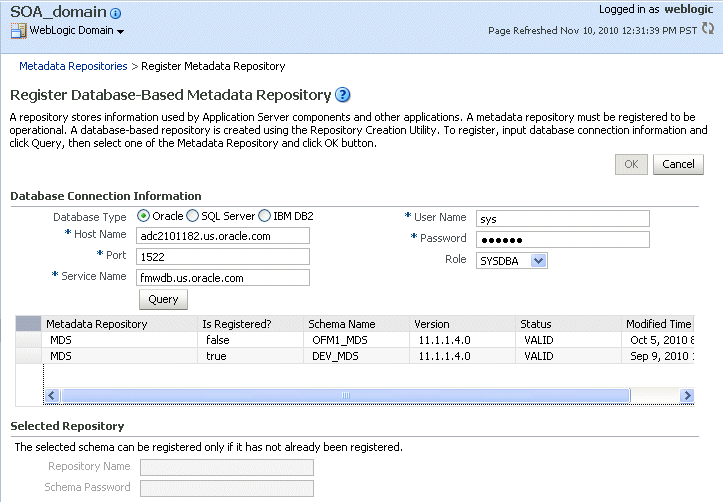Focus the User Name input field
The image size is (723, 502).
click(563, 219)
